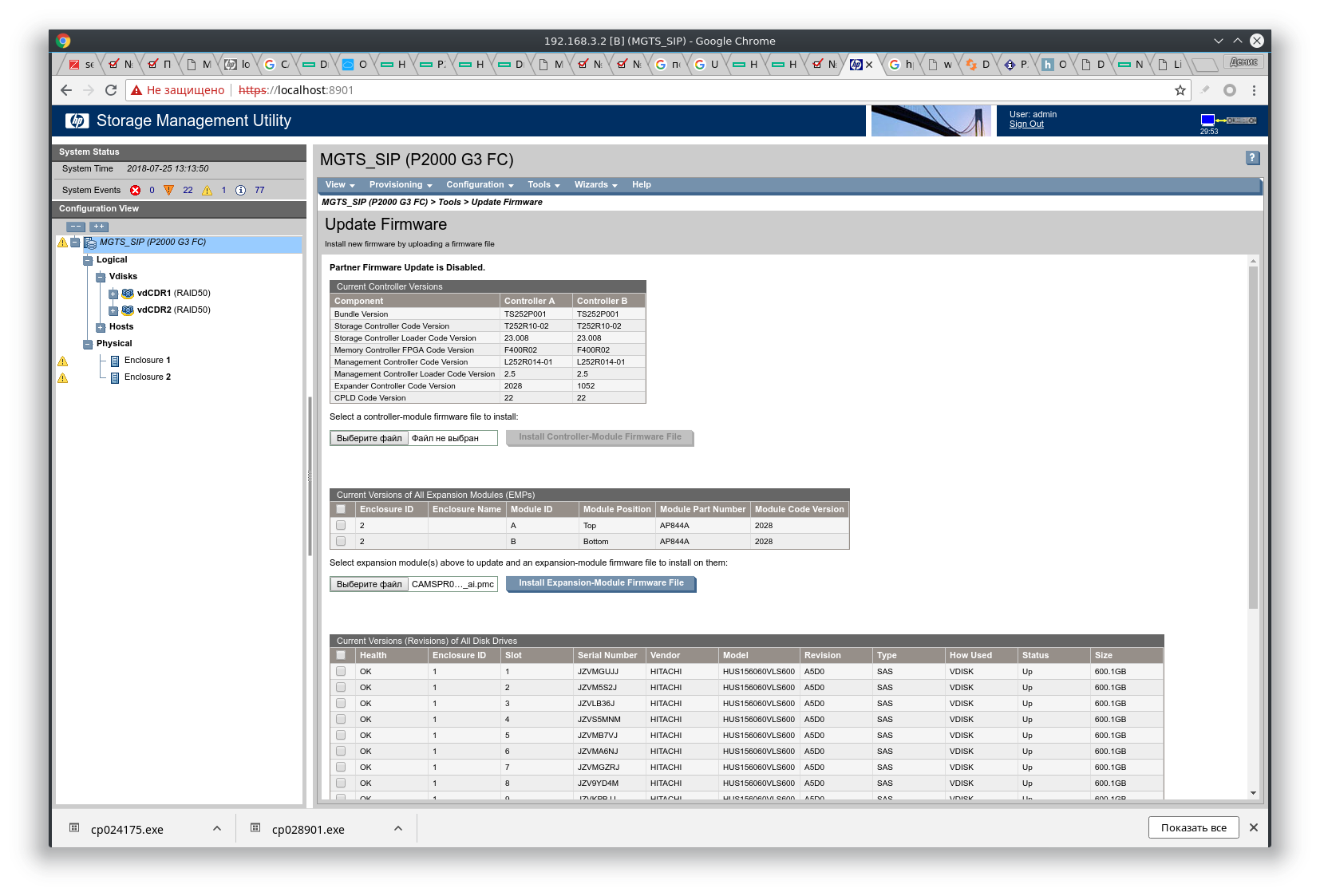Click the browser back arrow
The height and width of the screenshot is (896, 1320).
pyautogui.click(x=66, y=90)
